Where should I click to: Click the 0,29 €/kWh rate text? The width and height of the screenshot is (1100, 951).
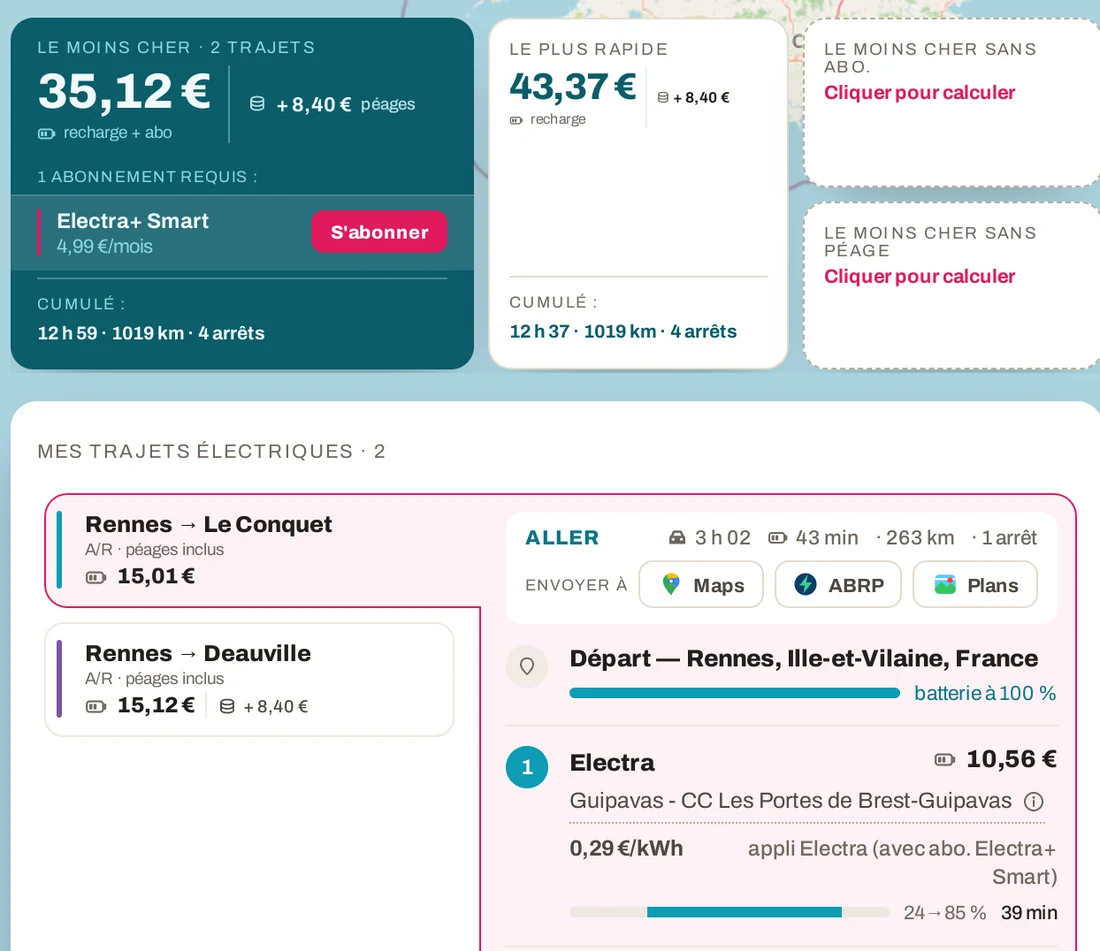coord(626,849)
